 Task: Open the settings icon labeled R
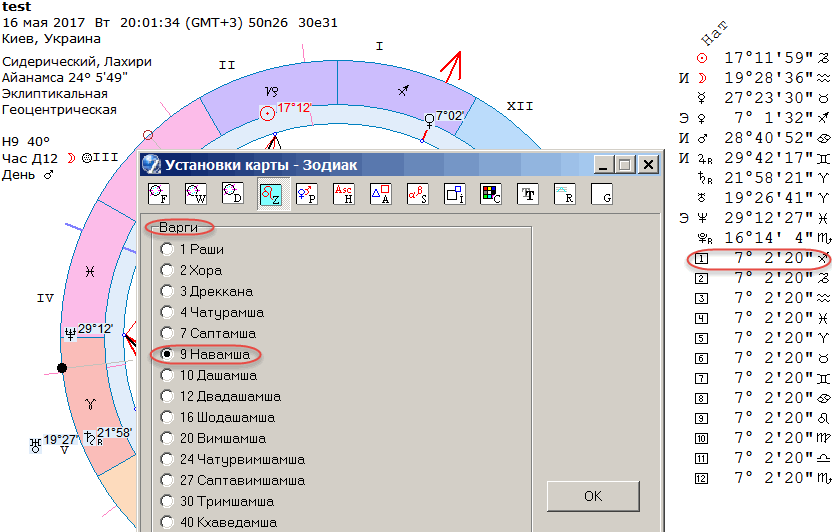tap(565, 194)
